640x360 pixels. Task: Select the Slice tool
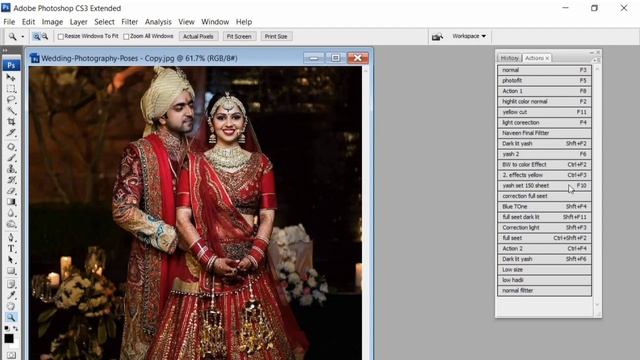tap(11, 133)
